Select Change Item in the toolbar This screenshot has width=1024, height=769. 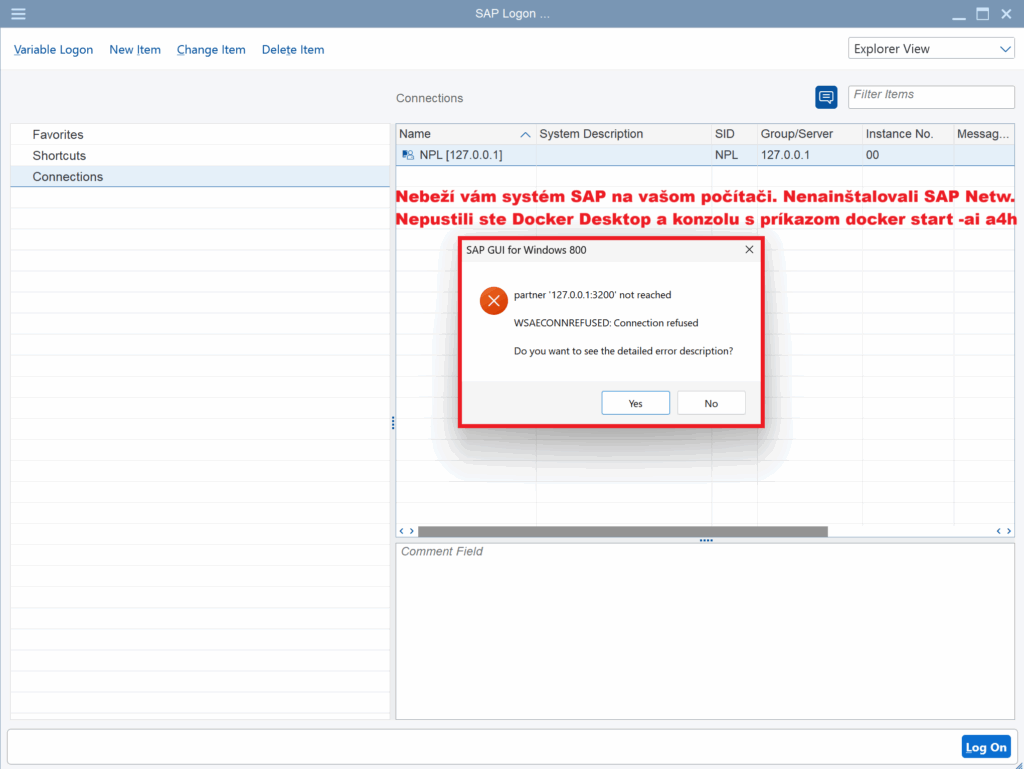[x=211, y=50]
